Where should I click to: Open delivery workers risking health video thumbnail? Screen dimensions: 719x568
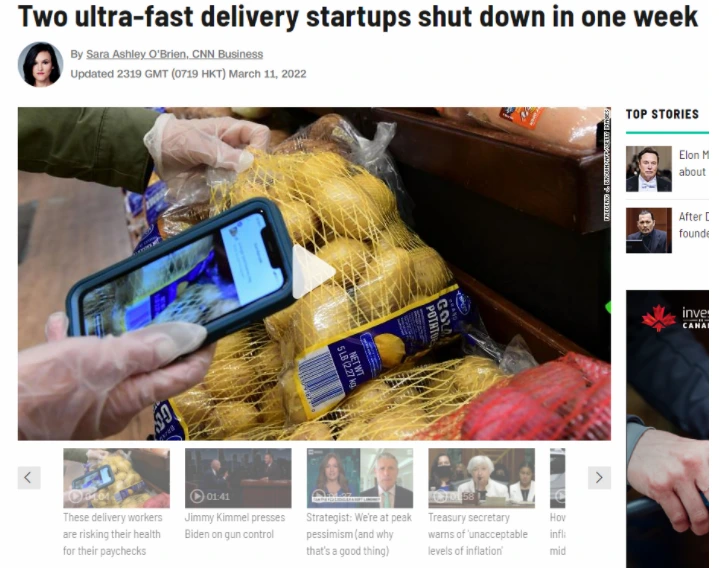[x=116, y=478]
